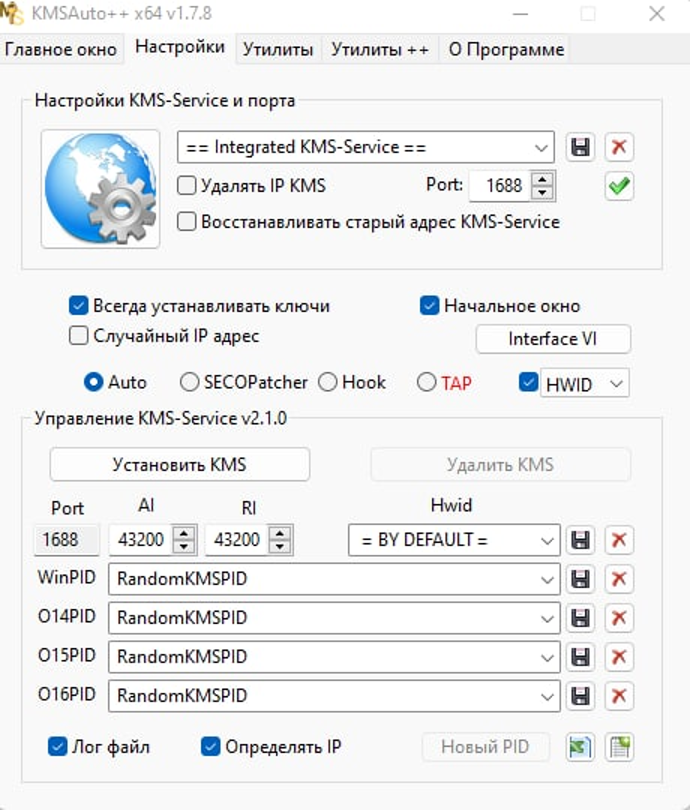Open the О Программе tab
The width and height of the screenshot is (690, 810).
point(506,50)
